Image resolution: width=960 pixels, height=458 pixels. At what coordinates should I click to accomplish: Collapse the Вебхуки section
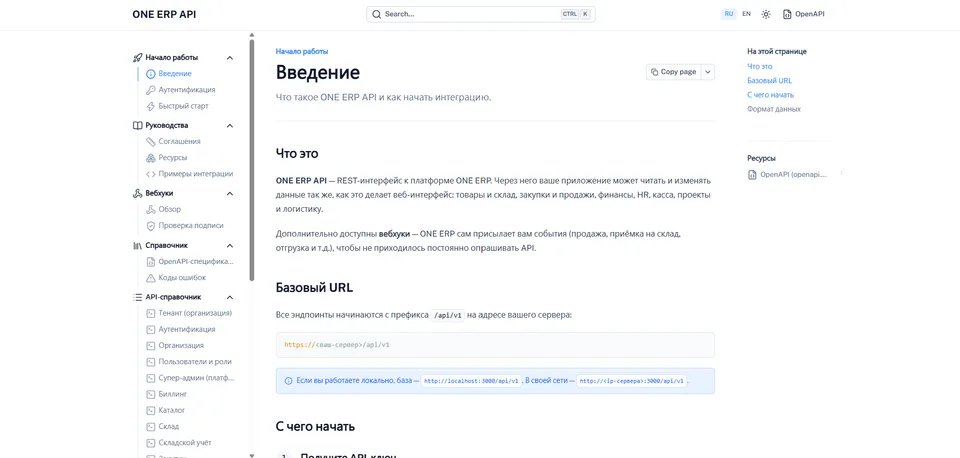230,193
